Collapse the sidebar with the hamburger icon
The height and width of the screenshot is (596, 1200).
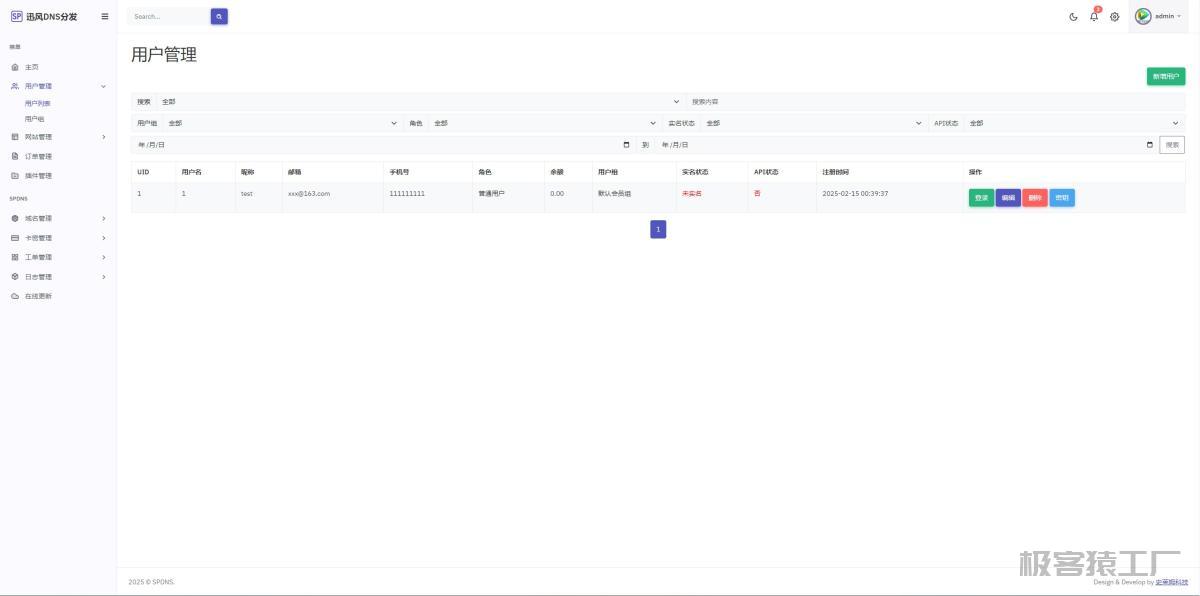tap(105, 16)
